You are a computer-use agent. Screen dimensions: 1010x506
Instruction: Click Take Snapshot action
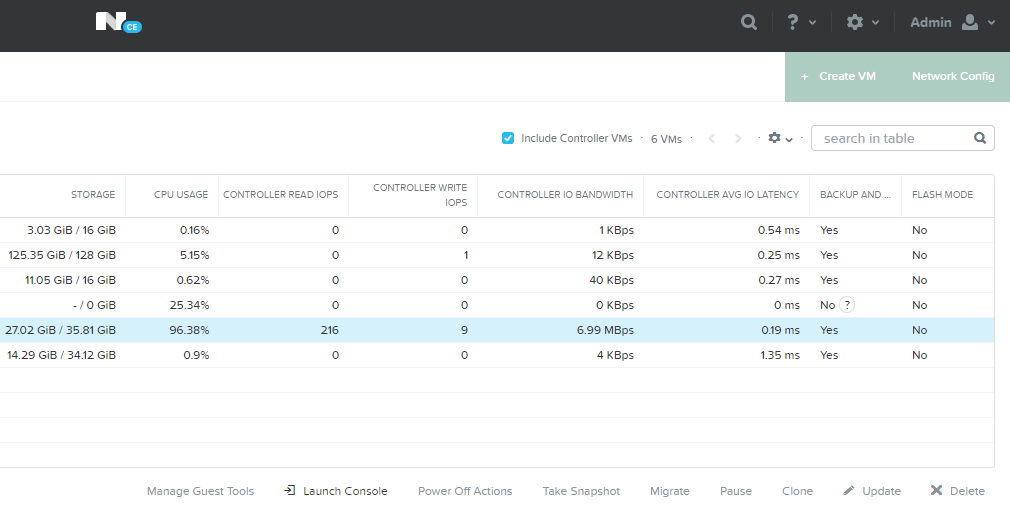pos(581,491)
